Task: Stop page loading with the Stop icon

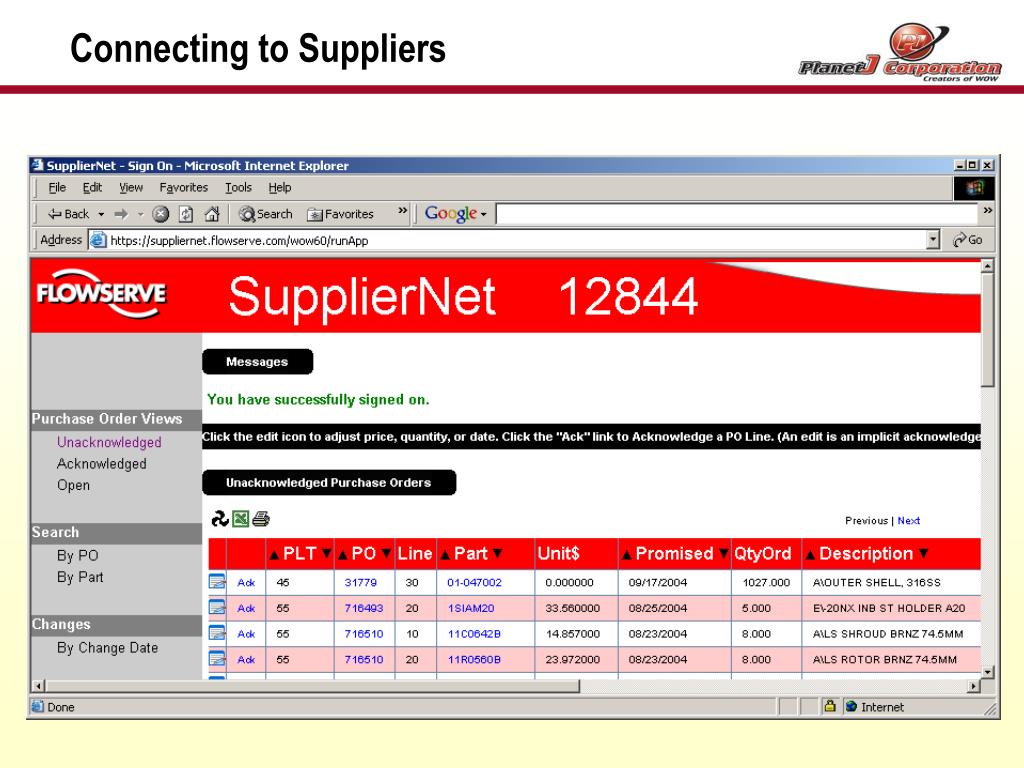Action: [161, 214]
